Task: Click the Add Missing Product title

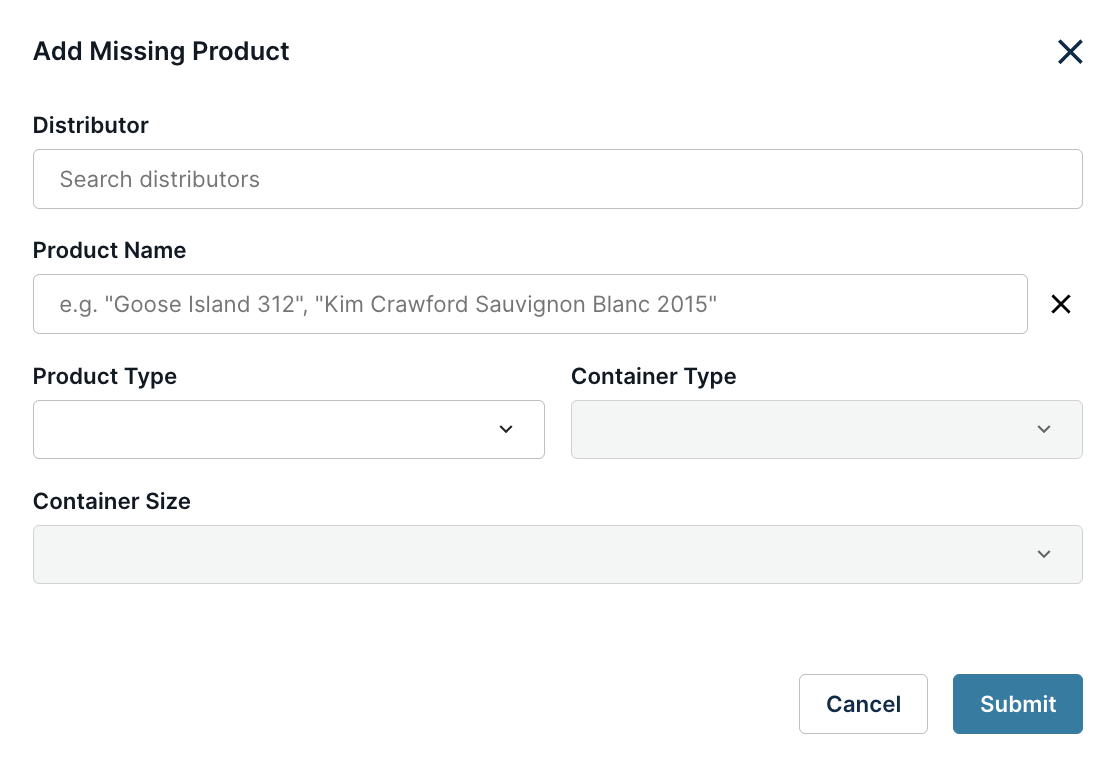Action: click(x=160, y=51)
